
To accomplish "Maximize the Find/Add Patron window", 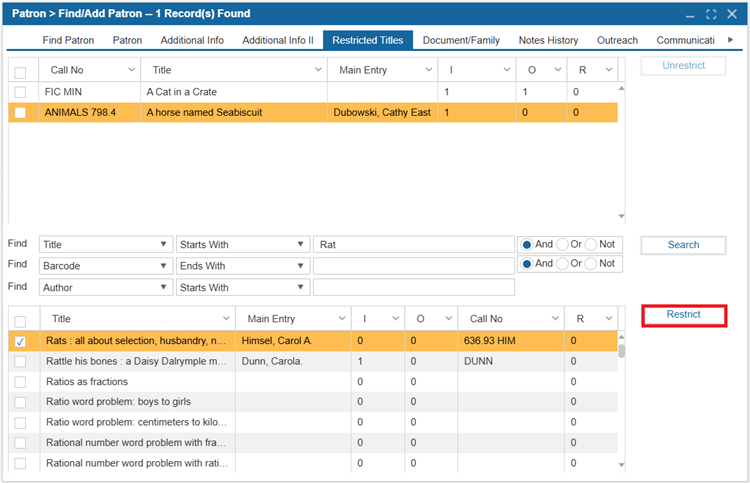I will pos(711,14).
